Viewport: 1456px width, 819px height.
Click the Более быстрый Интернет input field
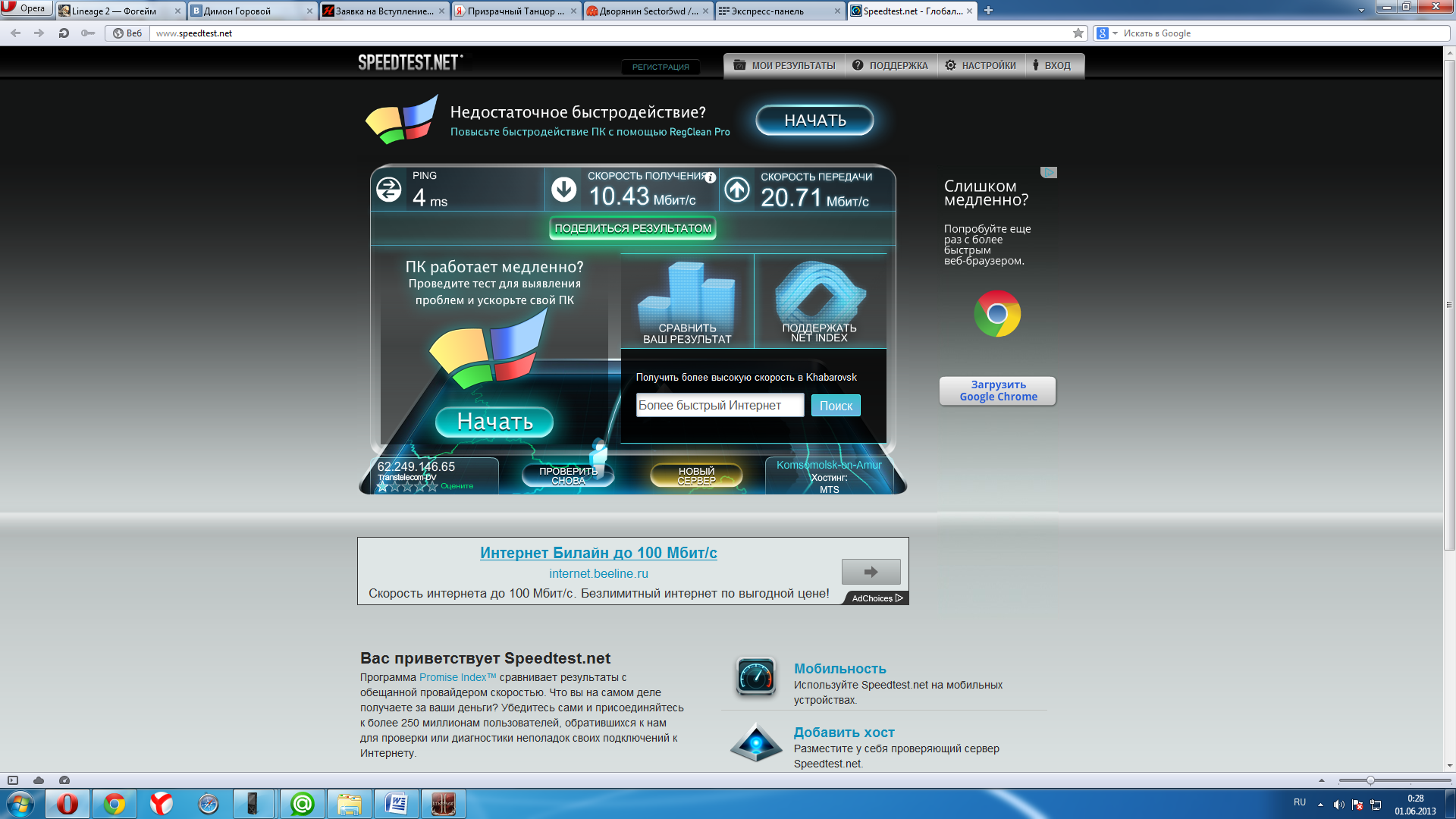(x=720, y=406)
